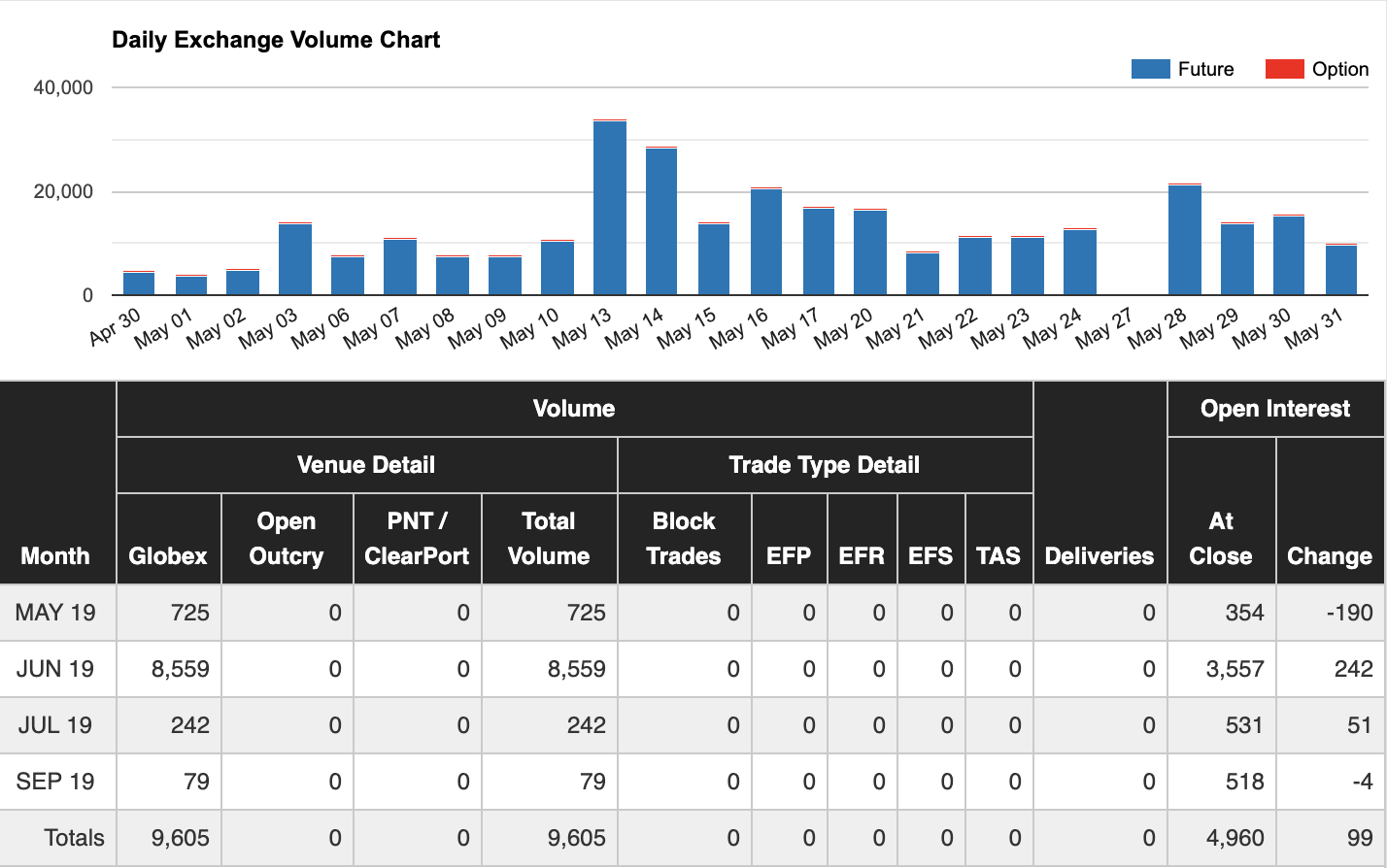1387x868 pixels.
Task: Click the Block Trades column header
Action: click(x=684, y=539)
